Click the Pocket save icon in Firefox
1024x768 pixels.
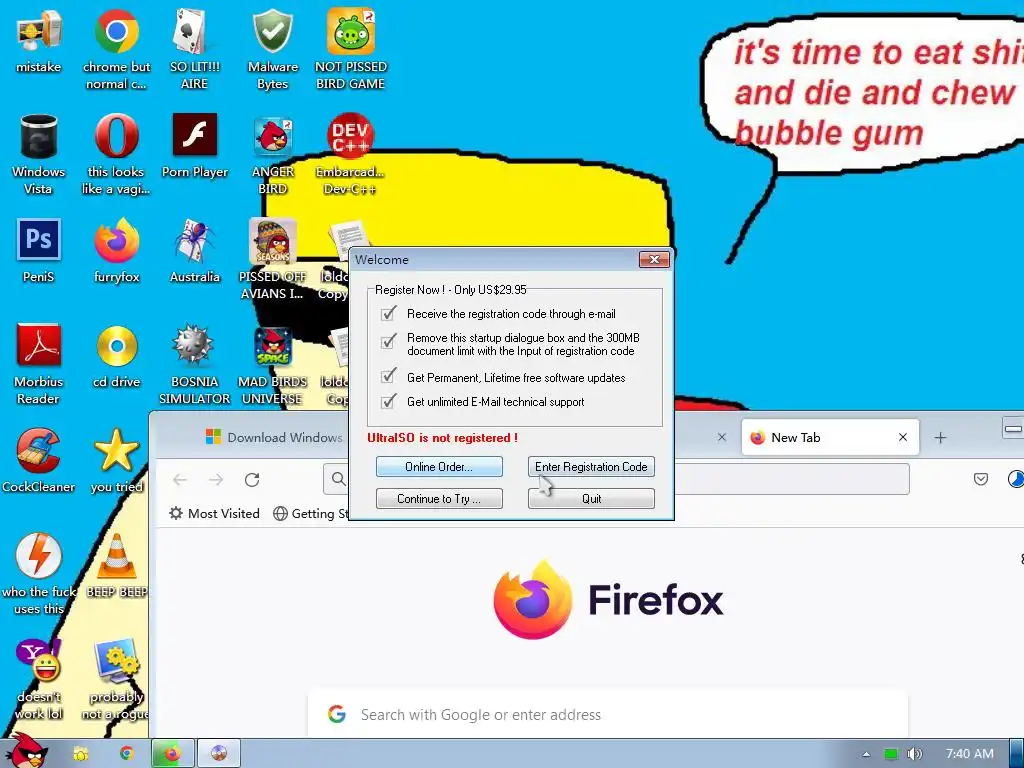coord(981,479)
